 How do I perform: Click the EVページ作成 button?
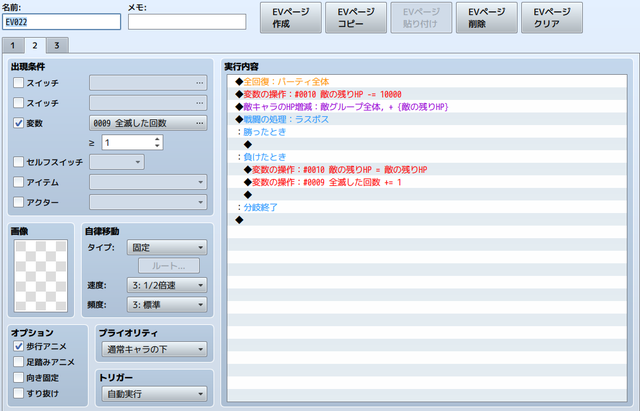coord(291,18)
